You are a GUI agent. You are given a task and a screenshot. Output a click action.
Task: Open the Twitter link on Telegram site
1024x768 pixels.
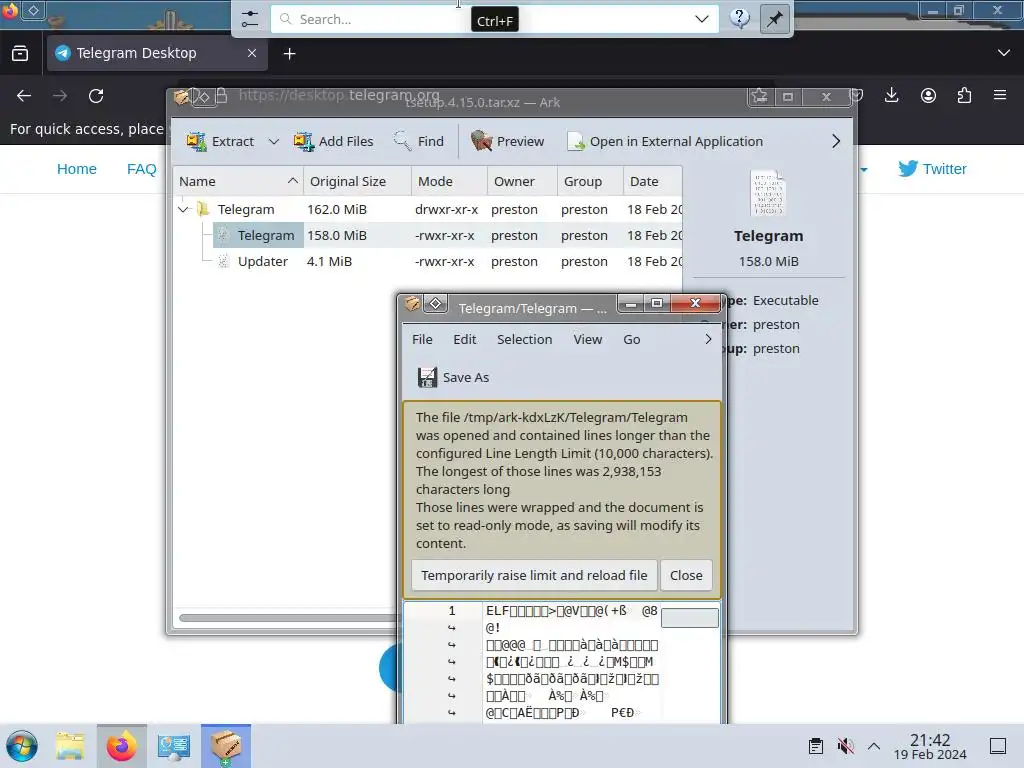[x=933, y=169]
